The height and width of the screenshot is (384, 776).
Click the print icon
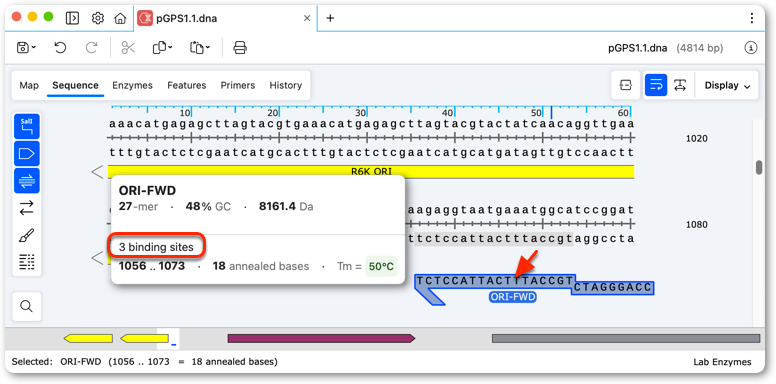240,48
